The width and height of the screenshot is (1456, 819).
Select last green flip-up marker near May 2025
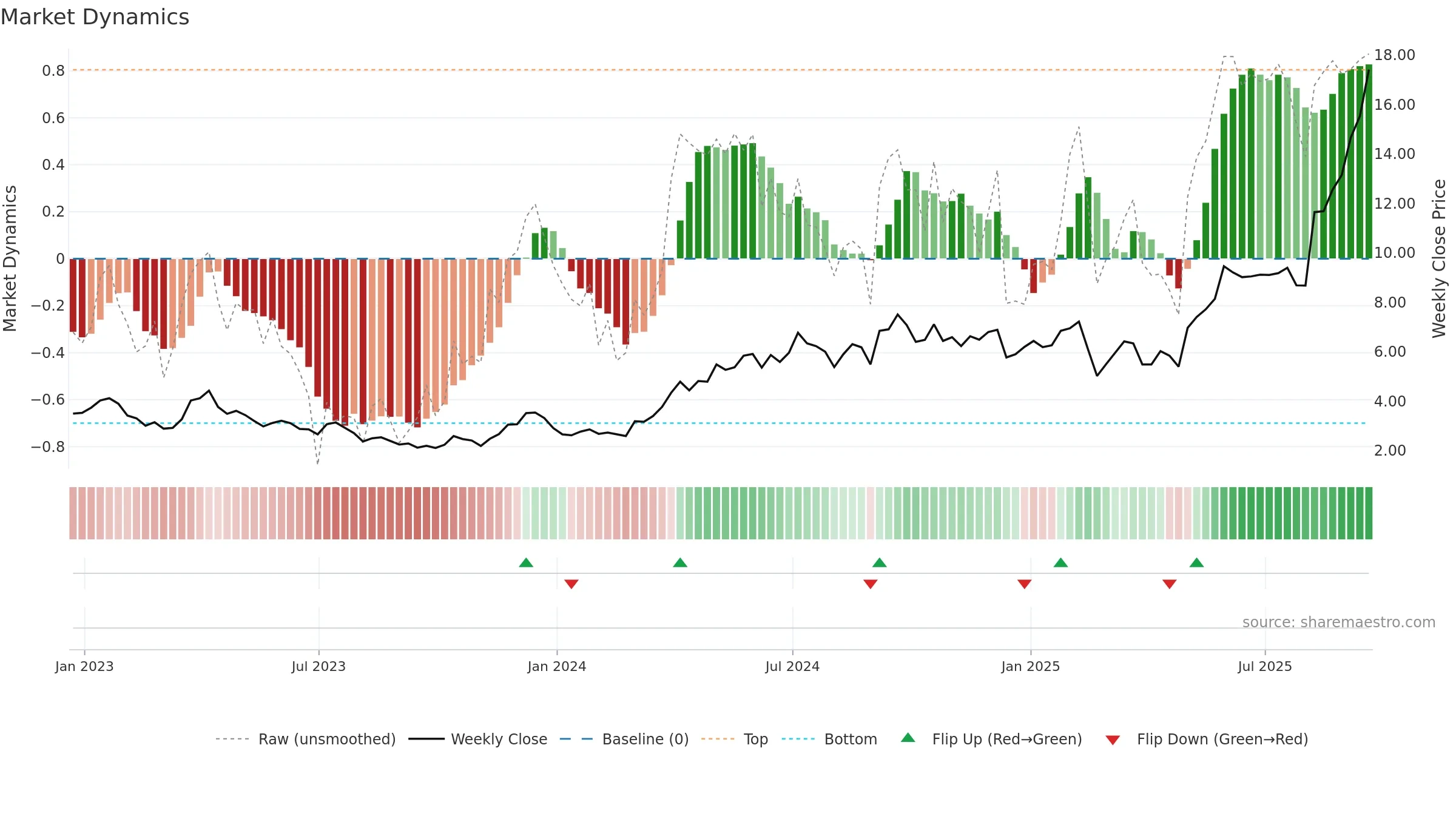pos(1197,562)
